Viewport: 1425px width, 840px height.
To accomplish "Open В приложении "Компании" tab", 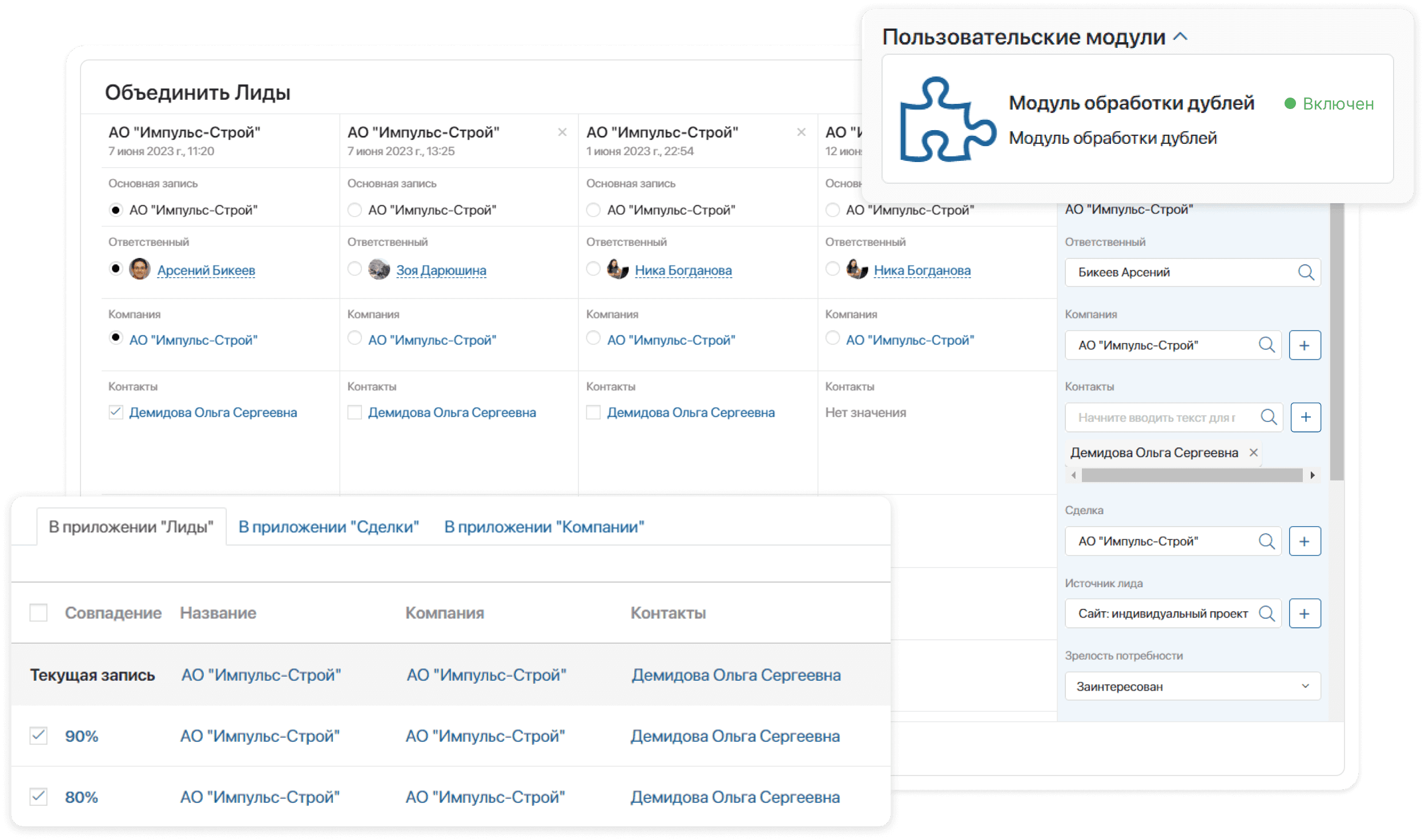I will click(544, 527).
